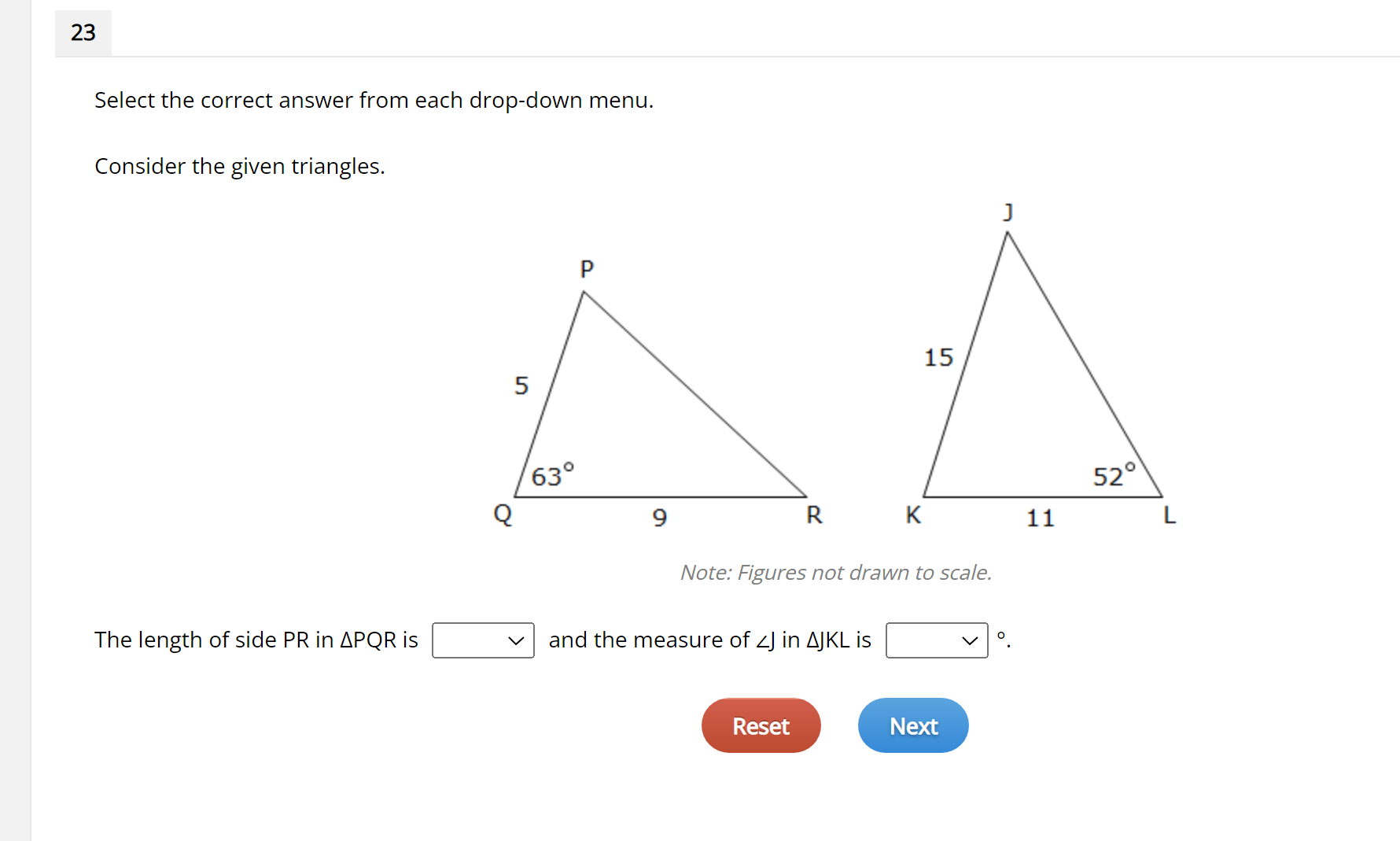Expand the first answer drop-down menu
The height and width of the screenshot is (841, 1400).
pyautogui.click(x=482, y=640)
